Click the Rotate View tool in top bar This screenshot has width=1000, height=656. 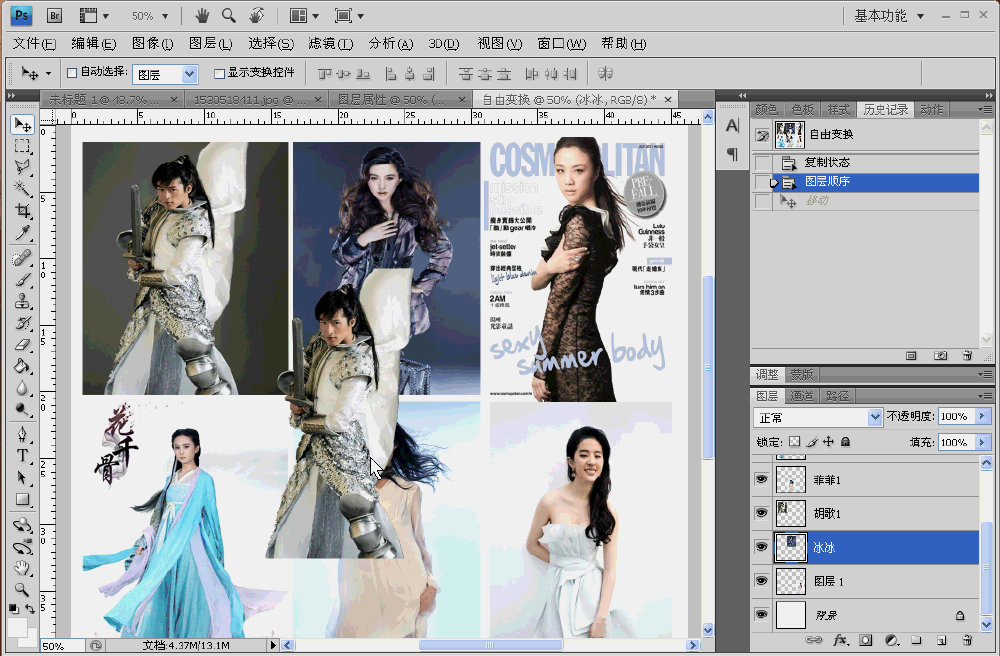257,15
